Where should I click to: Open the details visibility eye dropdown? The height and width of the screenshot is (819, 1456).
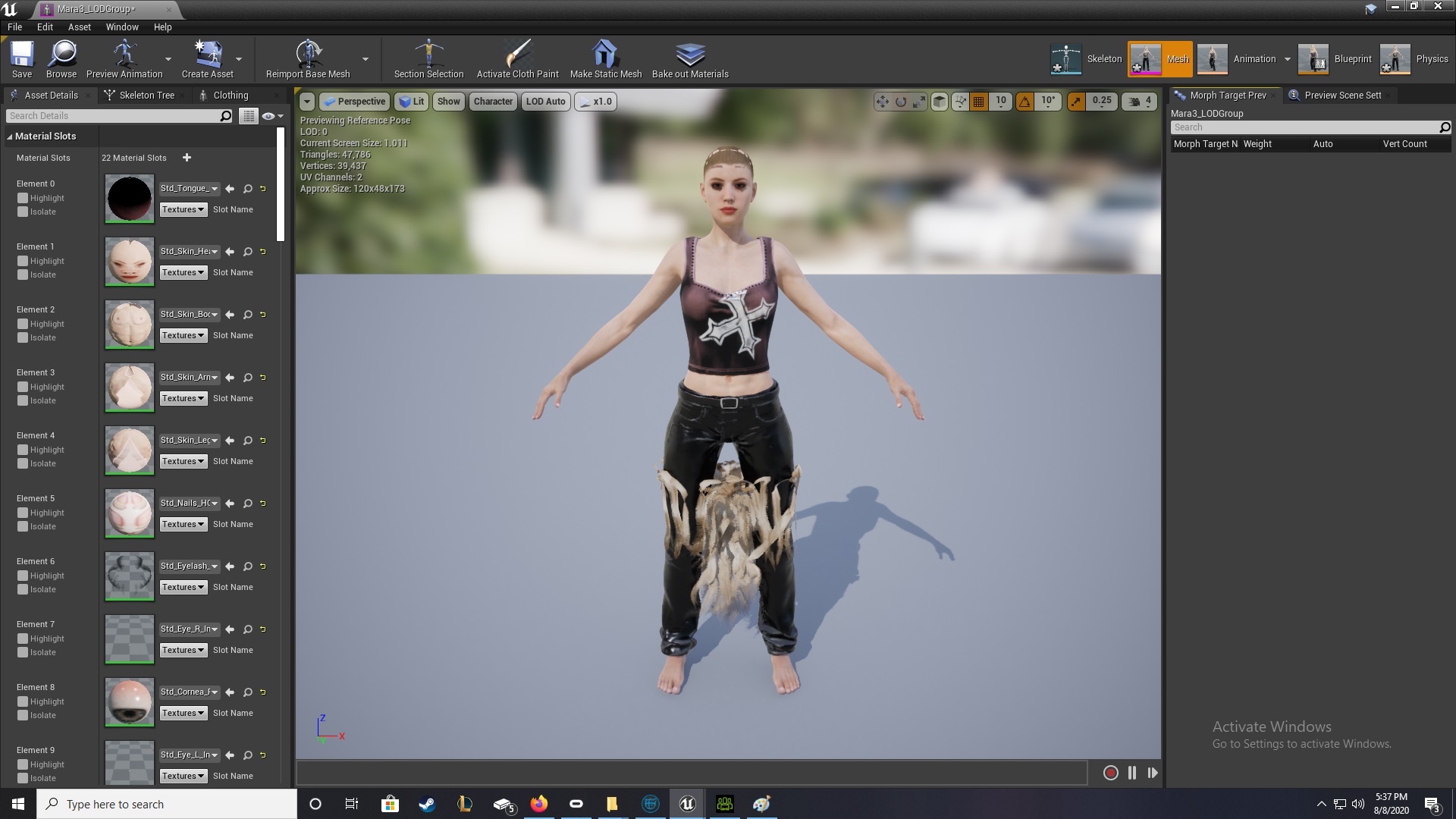tap(272, 116)
